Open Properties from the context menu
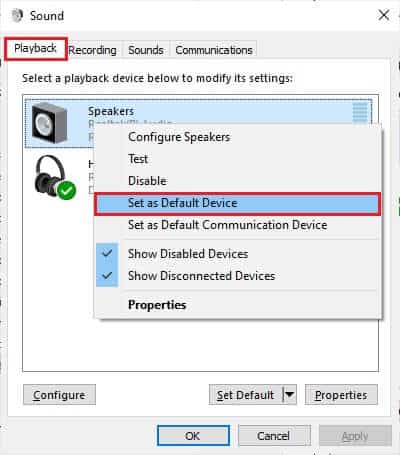400x455 pixels. 238,305
